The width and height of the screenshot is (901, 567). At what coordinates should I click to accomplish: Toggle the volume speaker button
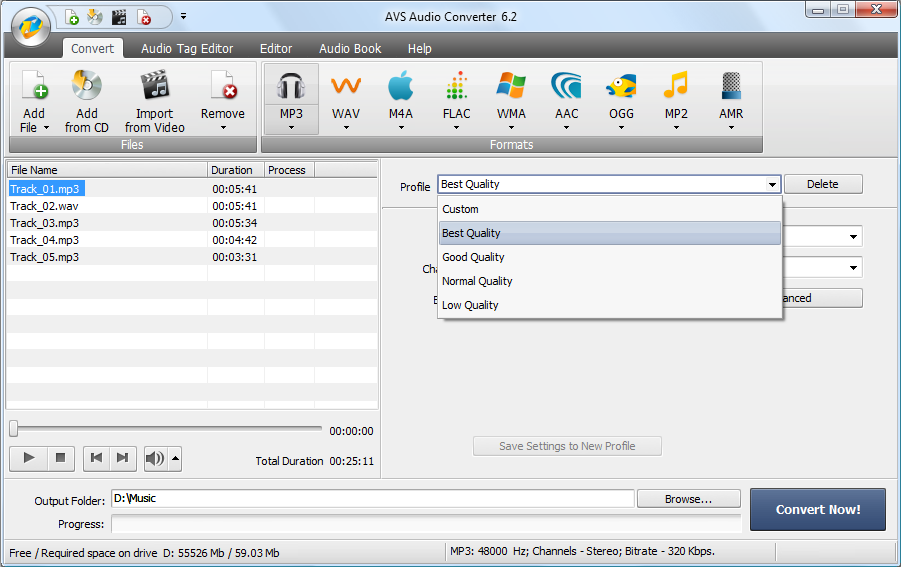click(x=155, y=458)
